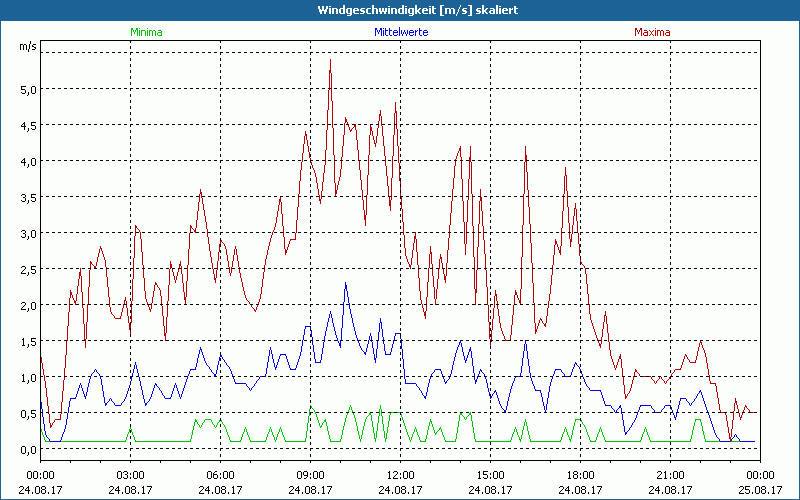Viewport: 800px width, 500px height.
Task: Select the 18:00 time axis label
Action: [580, 474]
